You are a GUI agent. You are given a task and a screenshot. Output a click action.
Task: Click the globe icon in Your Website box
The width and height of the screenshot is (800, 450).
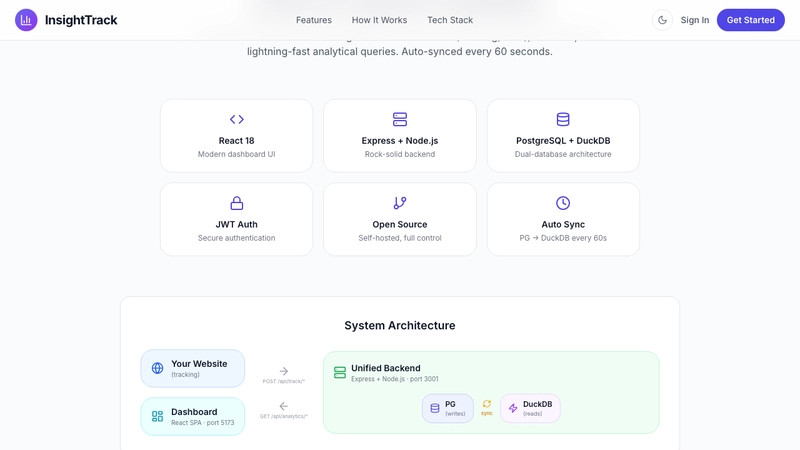pyautogui.click(x=158, y=368)
